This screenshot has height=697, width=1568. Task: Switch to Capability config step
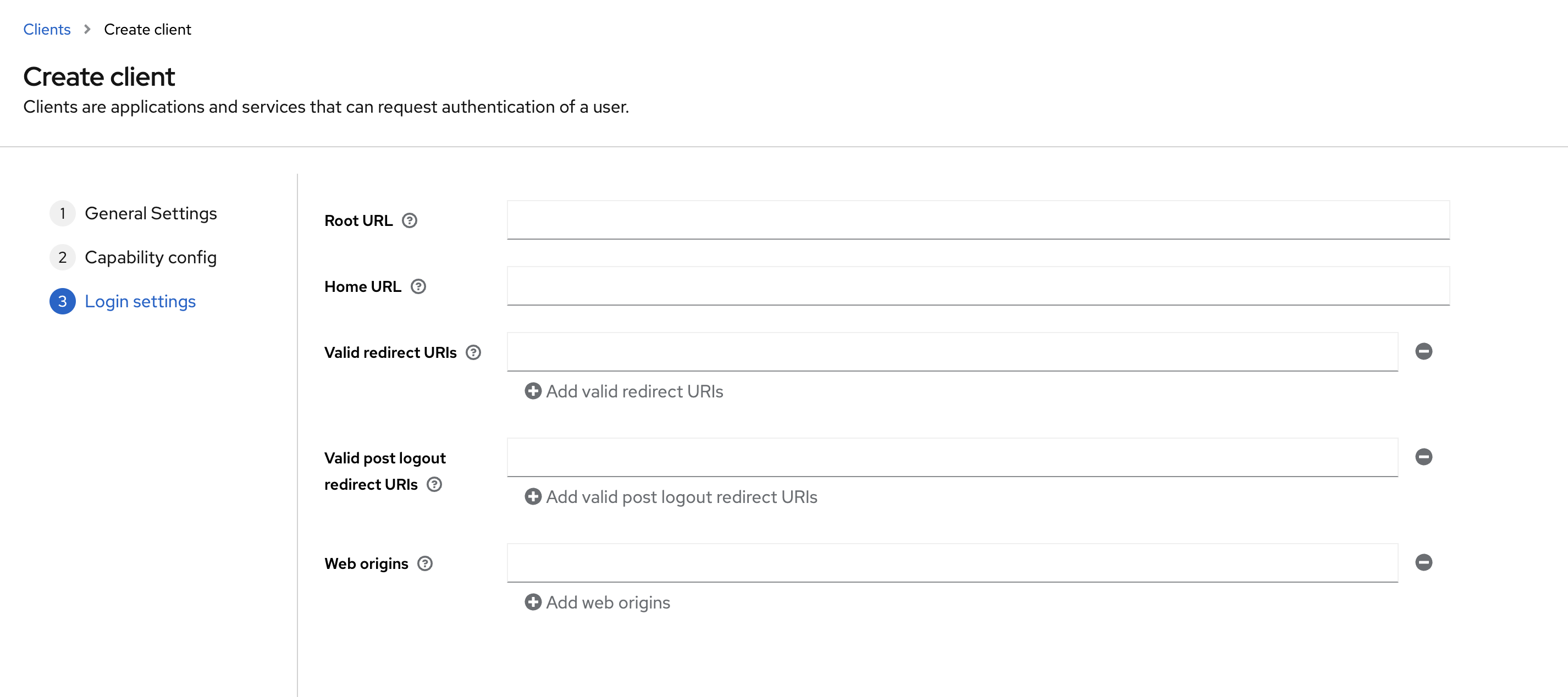pos(150,257)
